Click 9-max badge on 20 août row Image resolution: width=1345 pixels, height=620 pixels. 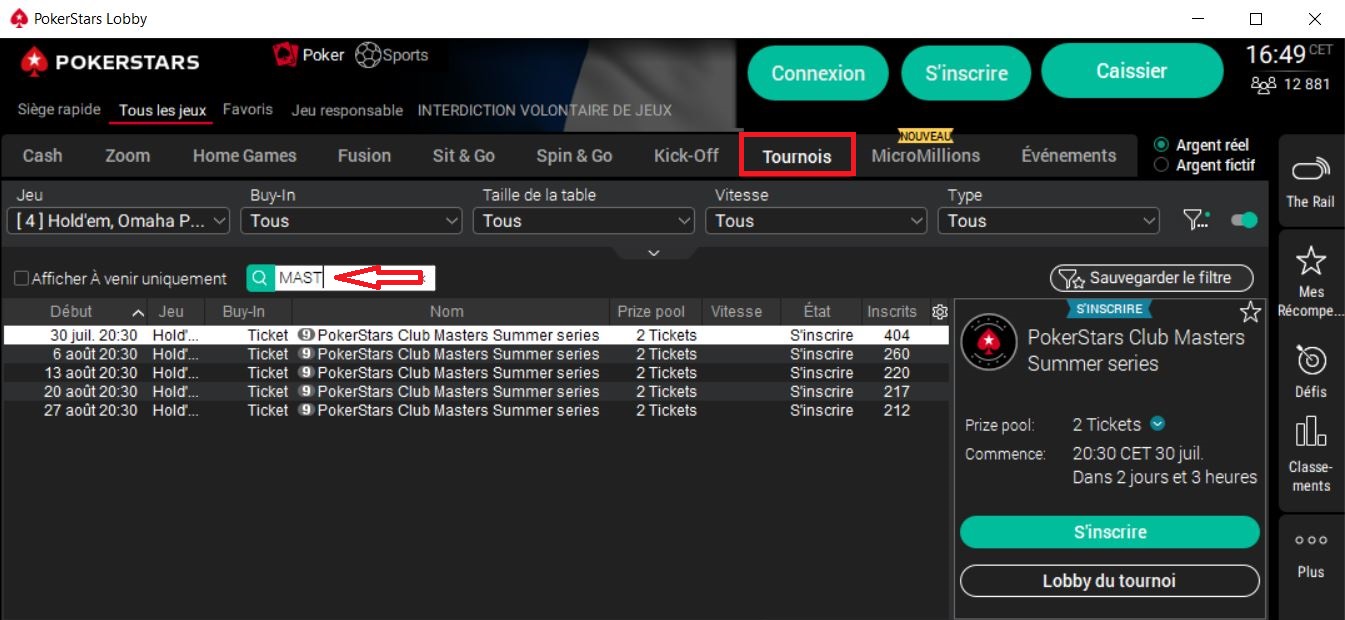point(306,391)
